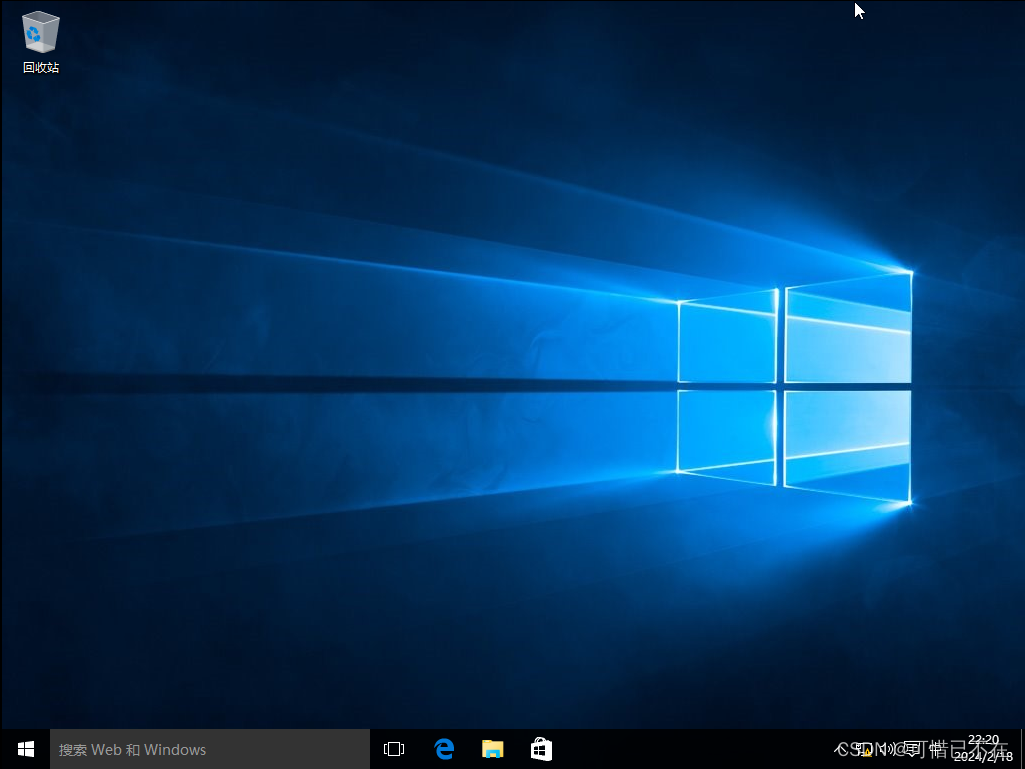Viewport: 1025px width, 769px height.
Task: Open the volume speaker tray icon
Action: [888, 749]
